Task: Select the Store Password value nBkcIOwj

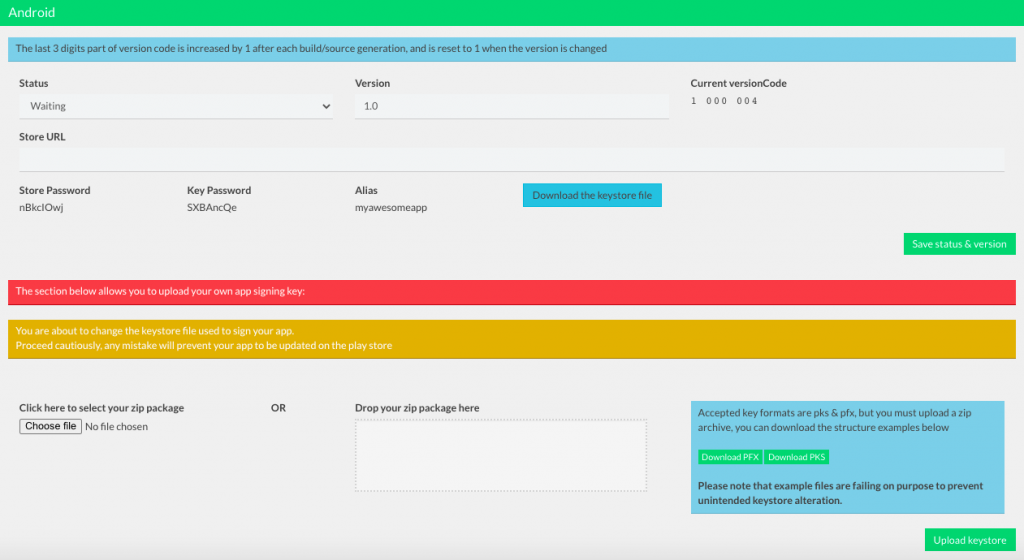Action: point(42,208)
